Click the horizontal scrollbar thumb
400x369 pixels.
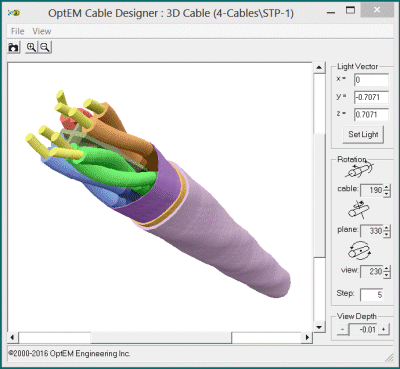click(x=161, y=337)
